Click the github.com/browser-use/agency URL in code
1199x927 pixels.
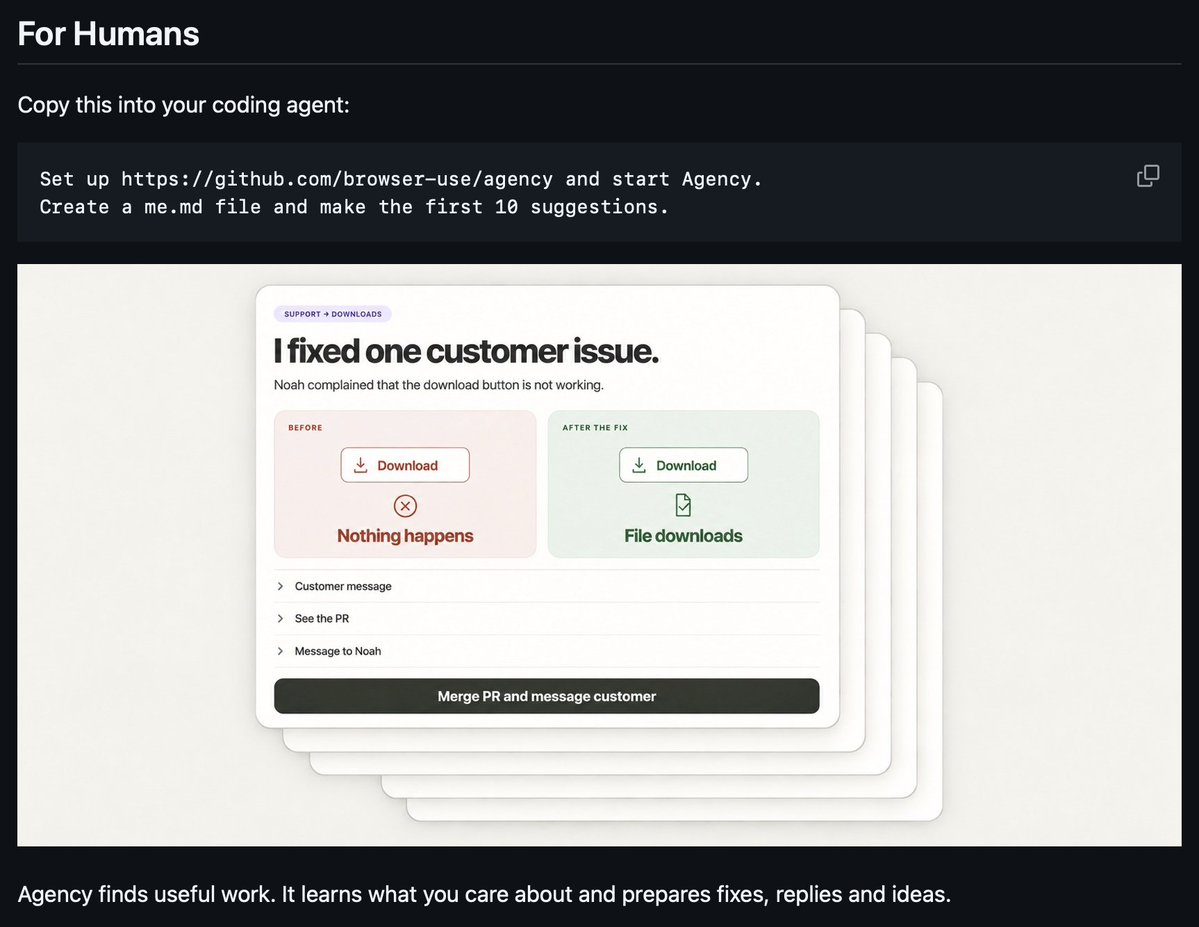tap(336, 179)
